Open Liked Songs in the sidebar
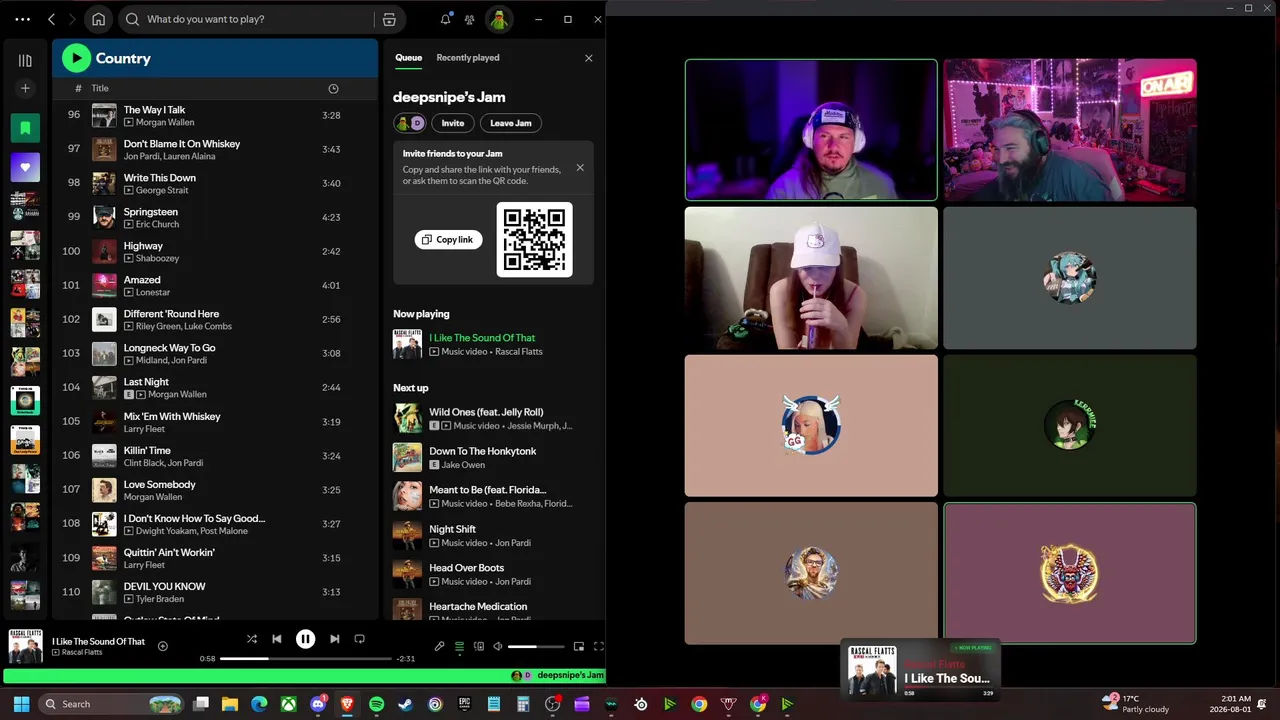The width and height of the screenshot is (1280, 720). (25, 167)
